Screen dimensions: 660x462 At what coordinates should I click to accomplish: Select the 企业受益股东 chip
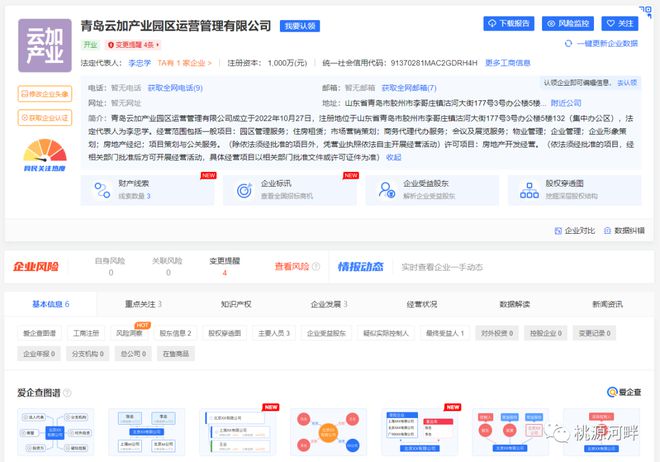326,333
